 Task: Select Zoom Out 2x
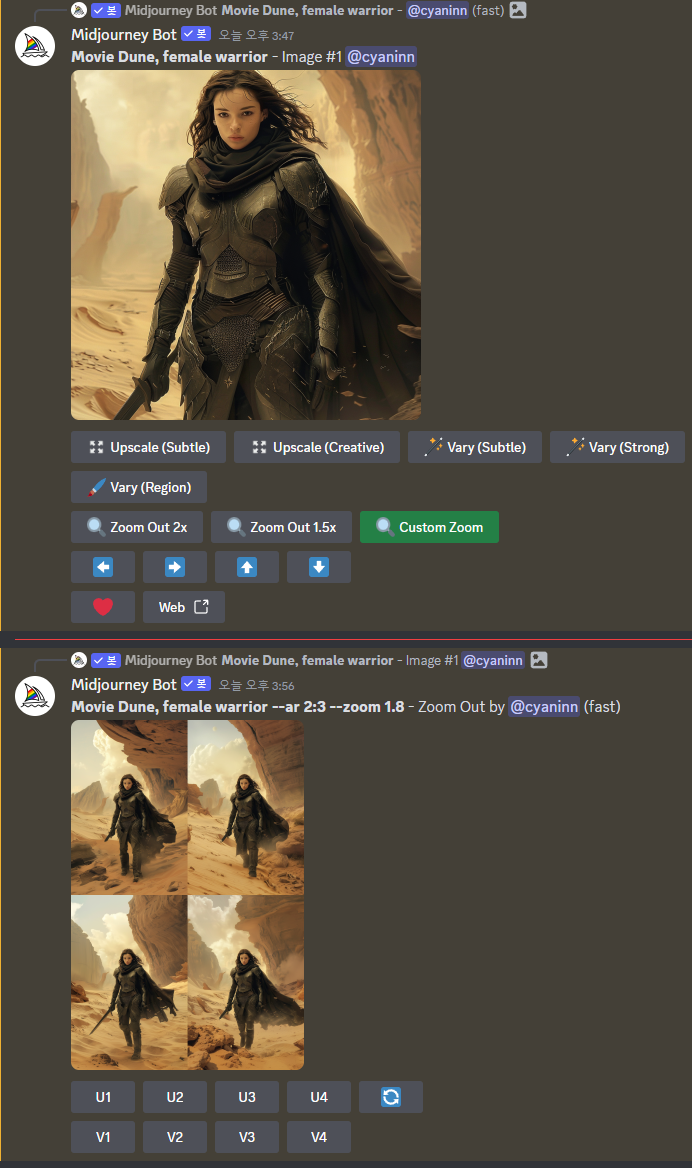[137, 527]
